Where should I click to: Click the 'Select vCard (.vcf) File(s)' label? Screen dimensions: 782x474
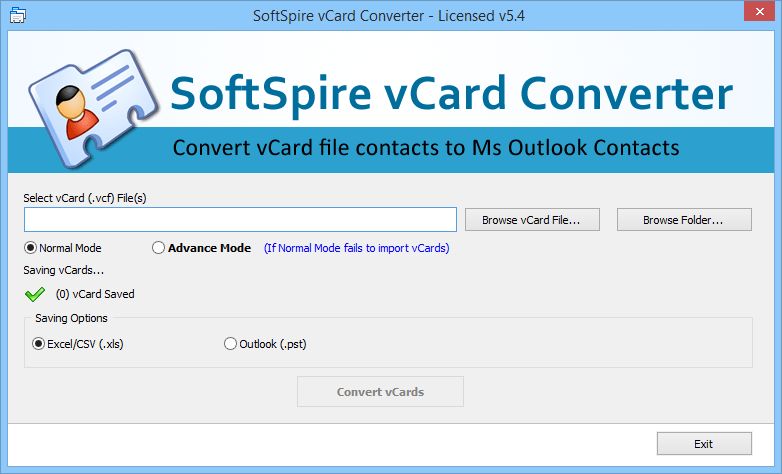point(85,198)
